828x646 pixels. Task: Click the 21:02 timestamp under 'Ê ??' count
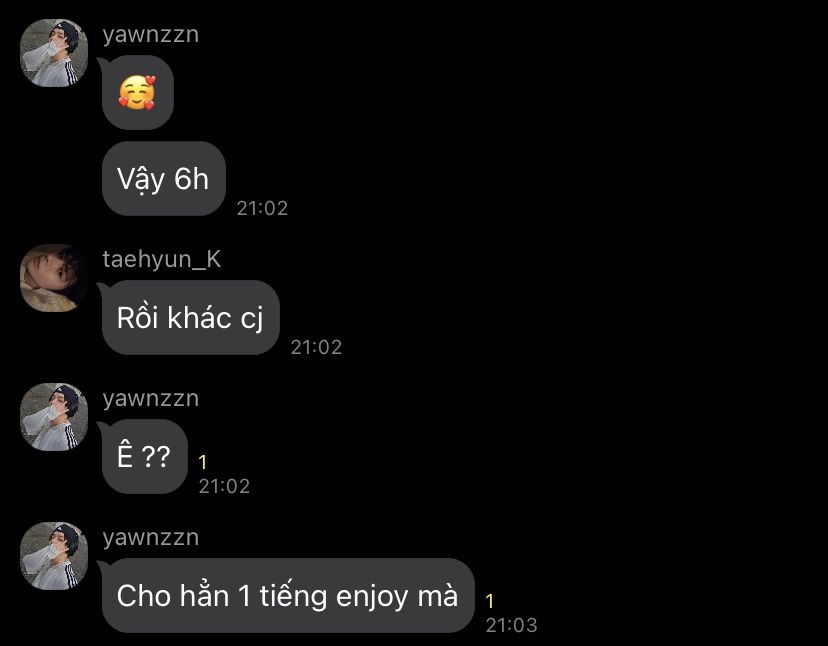click(x=224, y=486)
